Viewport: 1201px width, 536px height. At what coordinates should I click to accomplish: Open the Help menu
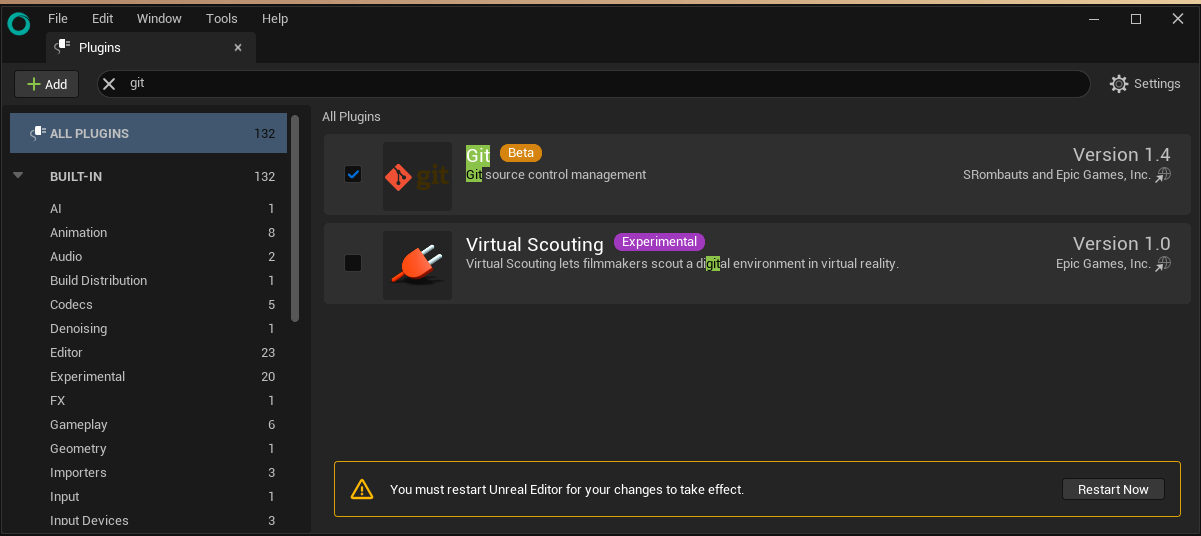275,18
